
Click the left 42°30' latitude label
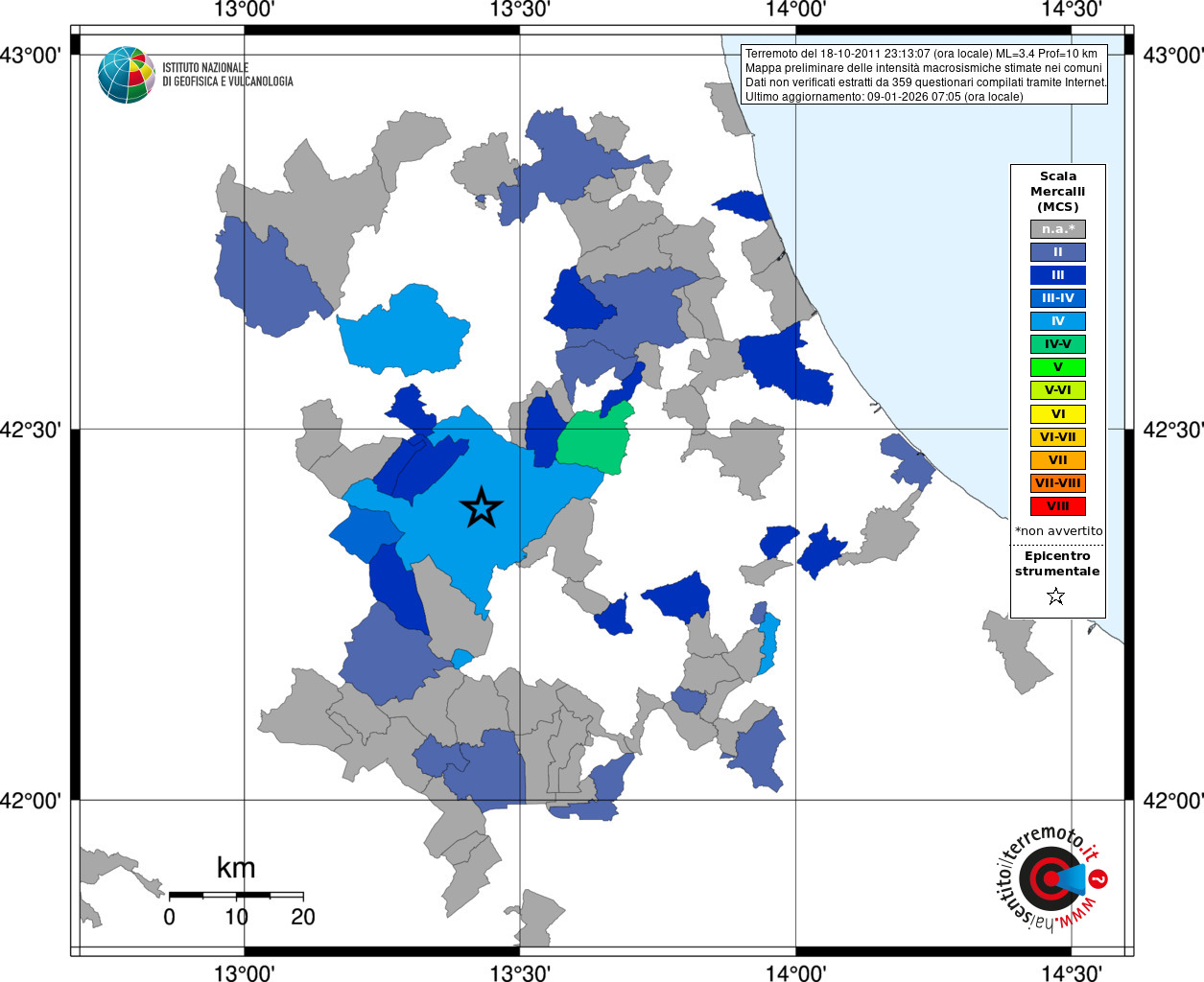click(31, 430)
